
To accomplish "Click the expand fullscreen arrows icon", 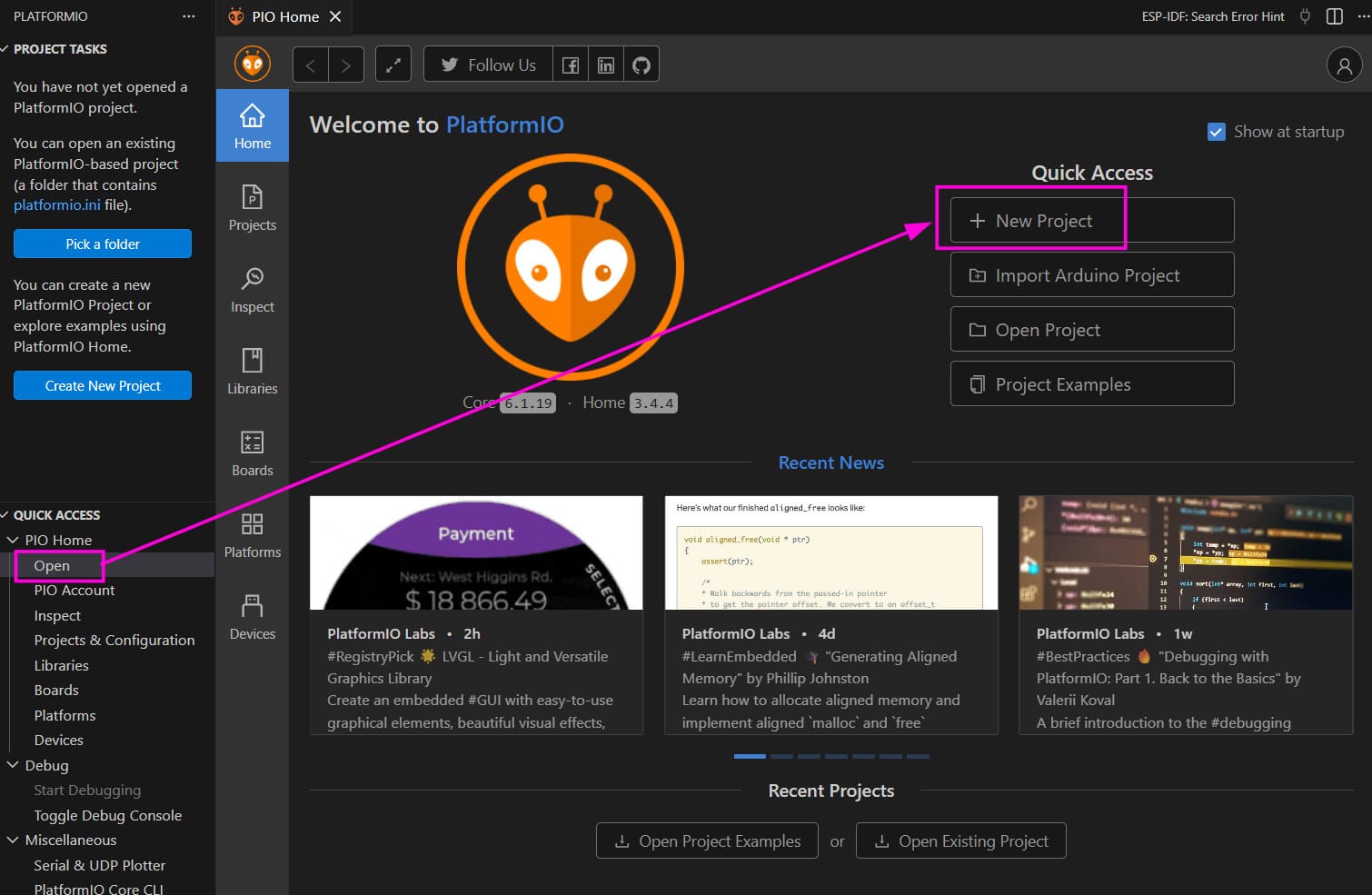I will tap(393, 65).
